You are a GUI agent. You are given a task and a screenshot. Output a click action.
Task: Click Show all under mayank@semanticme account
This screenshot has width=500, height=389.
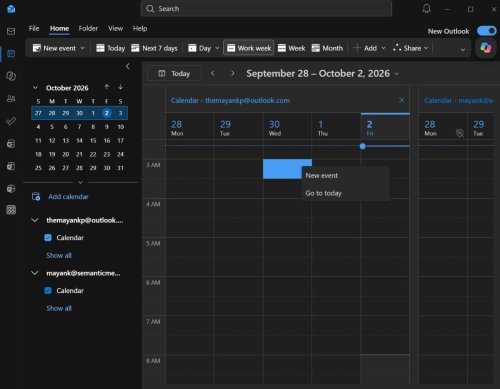click(59, 308)
